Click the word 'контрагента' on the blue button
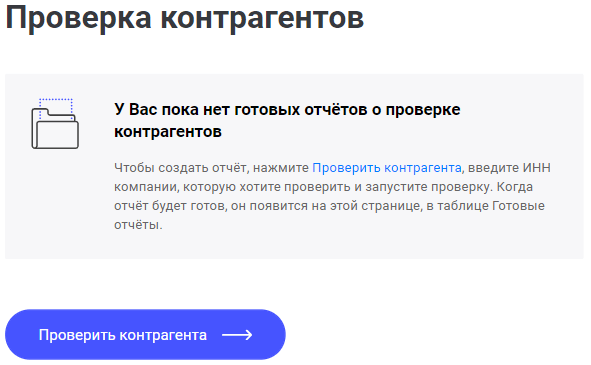Image resolution: width=591 pixels, height=365 pixels. click(163, 335)
